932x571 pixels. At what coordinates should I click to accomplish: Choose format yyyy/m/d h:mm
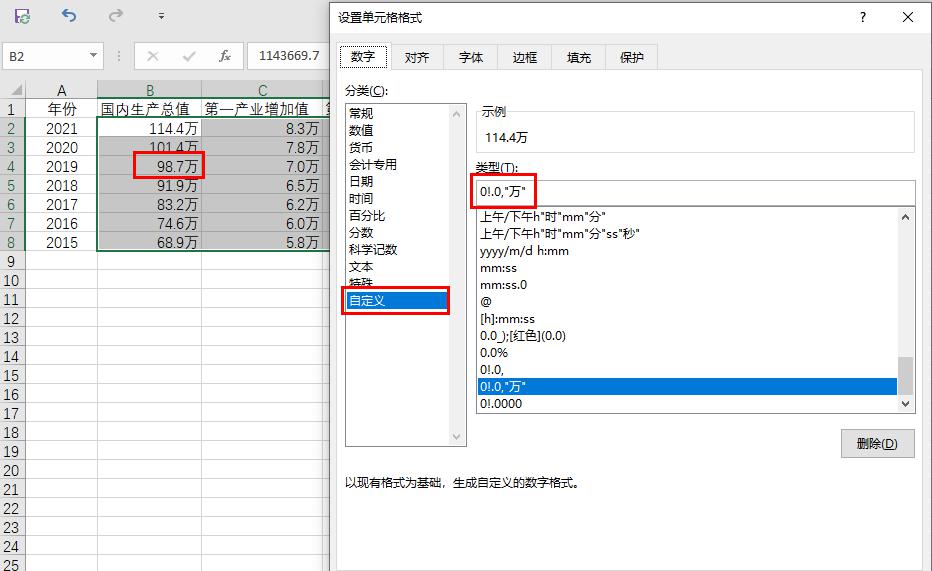687,251
